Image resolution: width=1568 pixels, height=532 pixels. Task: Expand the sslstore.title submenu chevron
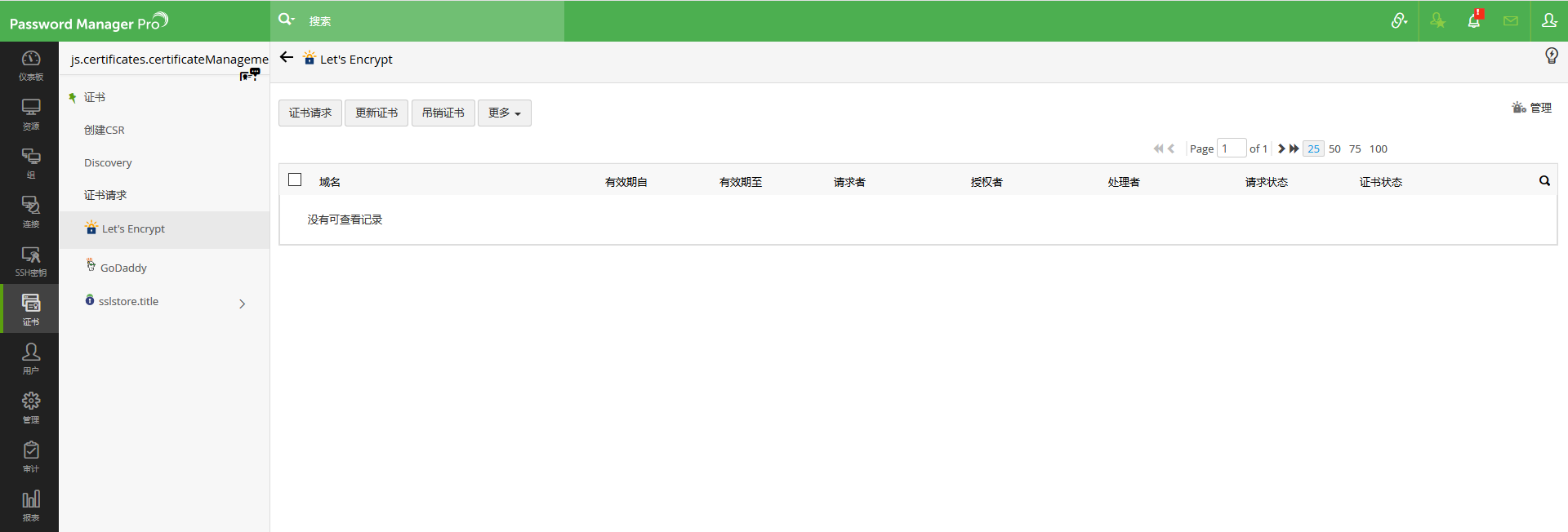[243, 304]
